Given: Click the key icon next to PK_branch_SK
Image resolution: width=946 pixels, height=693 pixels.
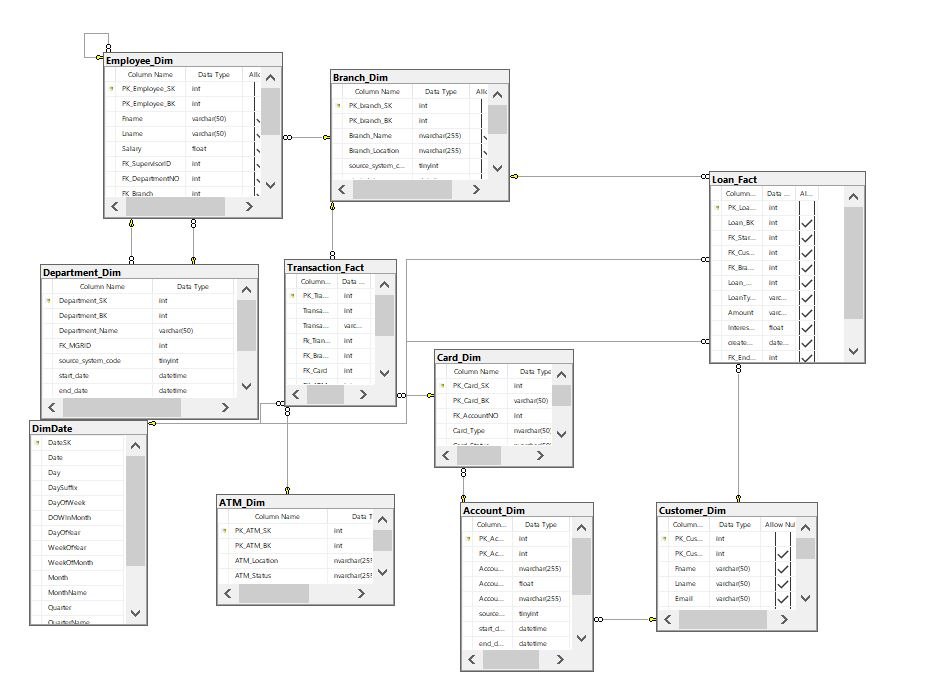Looking at the screenshot, I should 338,106.
